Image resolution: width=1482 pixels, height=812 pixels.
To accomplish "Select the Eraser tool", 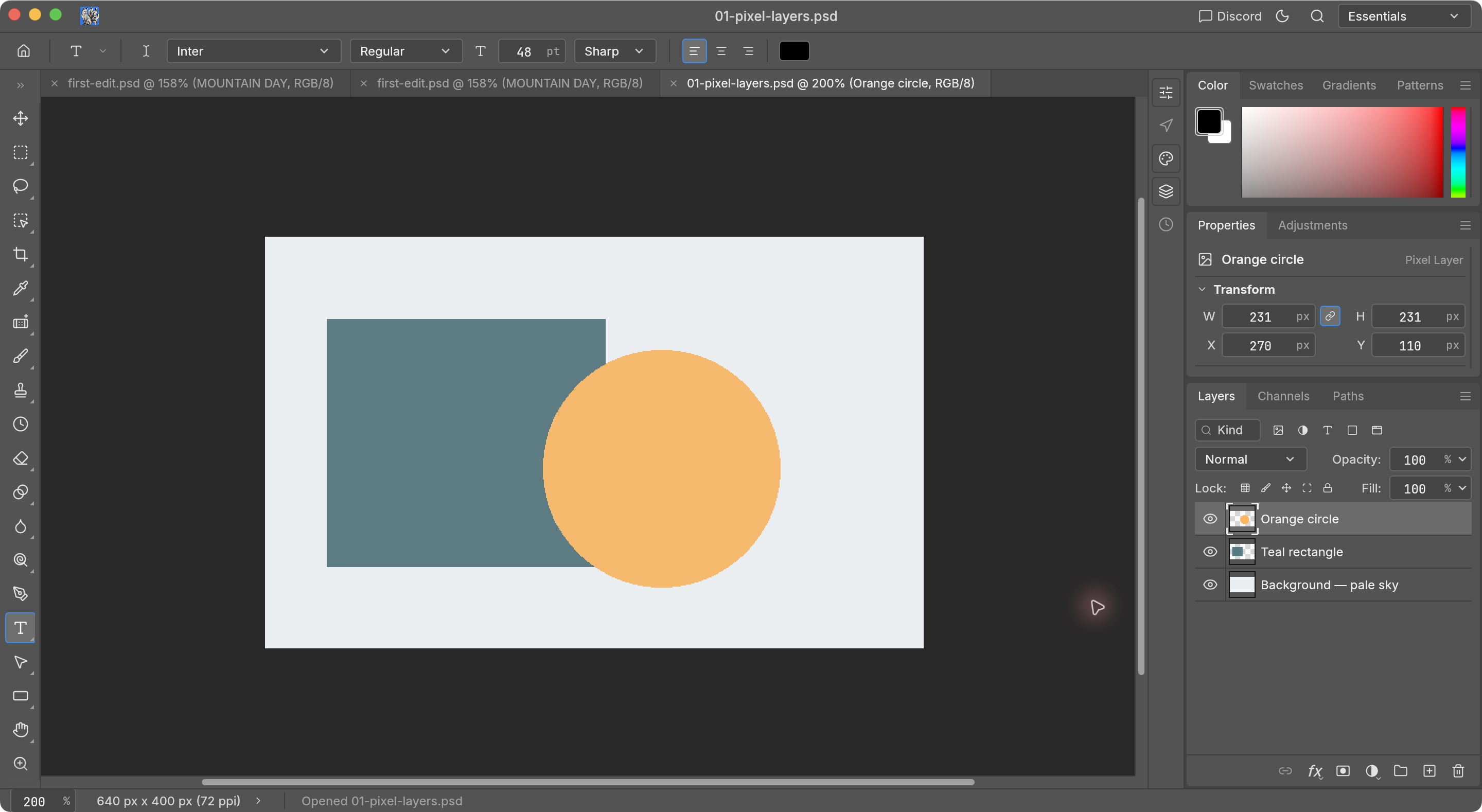I will click(21, 458).
